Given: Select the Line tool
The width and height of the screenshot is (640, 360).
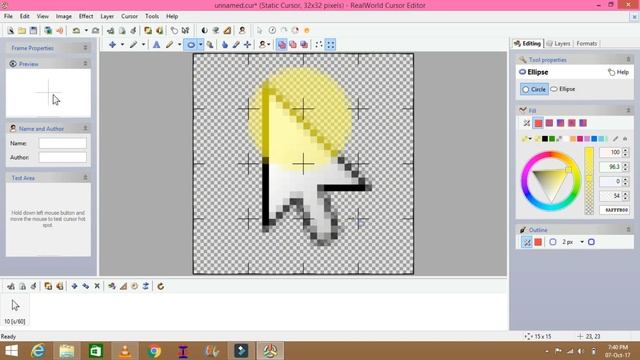Looking at the screenshot, I should pos(133,45).
